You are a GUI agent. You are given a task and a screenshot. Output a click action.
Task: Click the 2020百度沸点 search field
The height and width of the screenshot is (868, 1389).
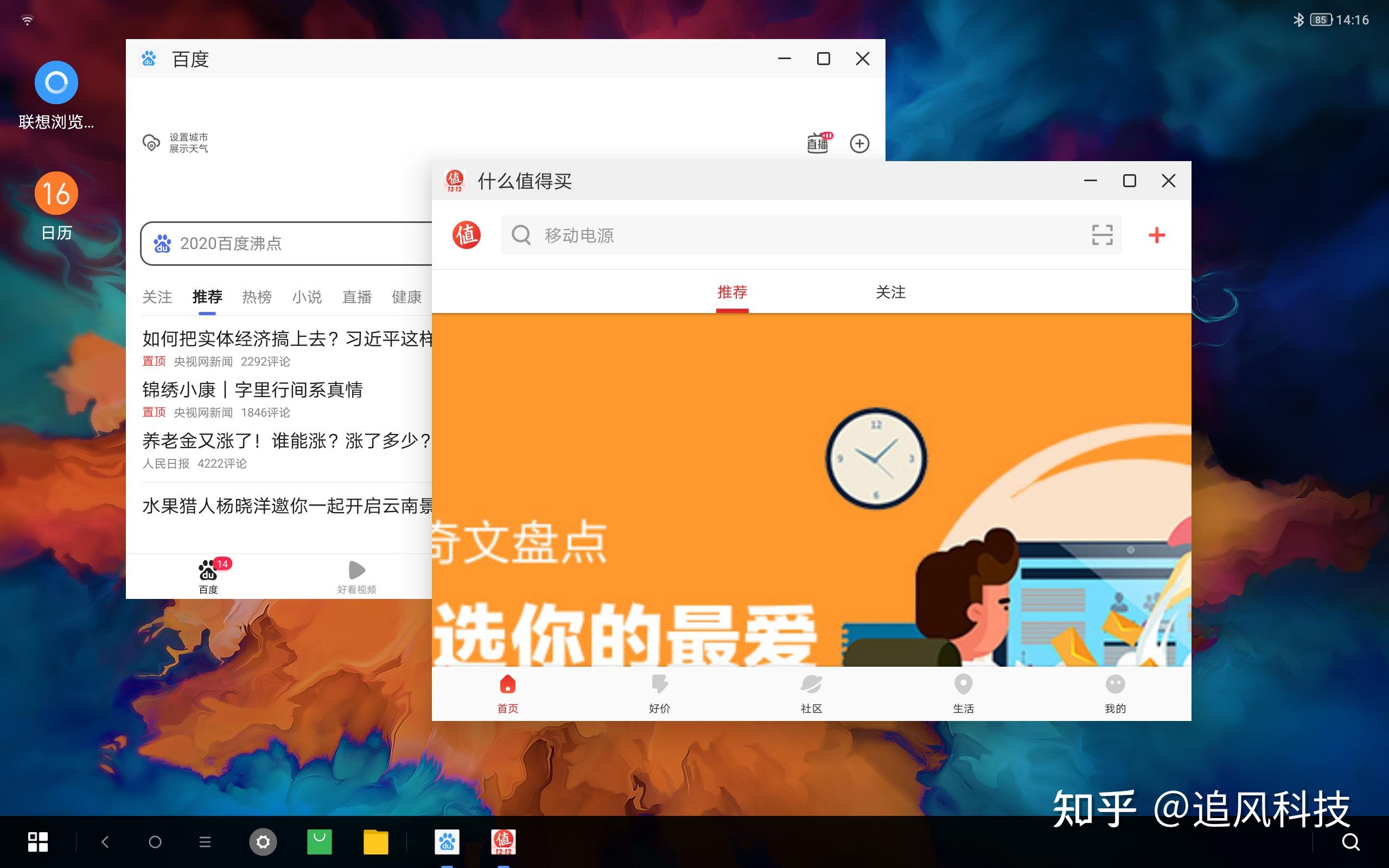[x=286, y=244]
